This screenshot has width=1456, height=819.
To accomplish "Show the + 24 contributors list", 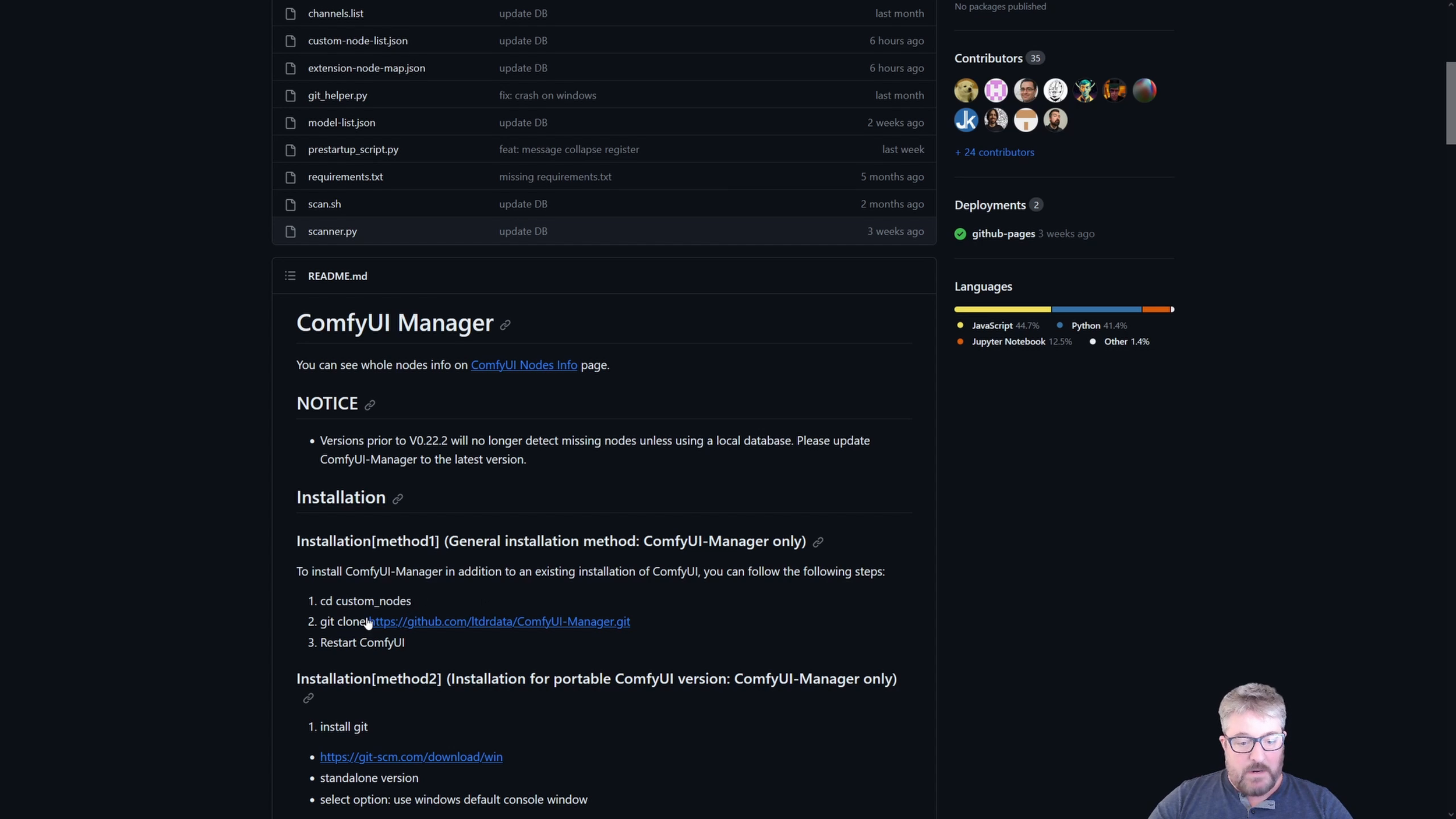I will (x=994, y=152).
